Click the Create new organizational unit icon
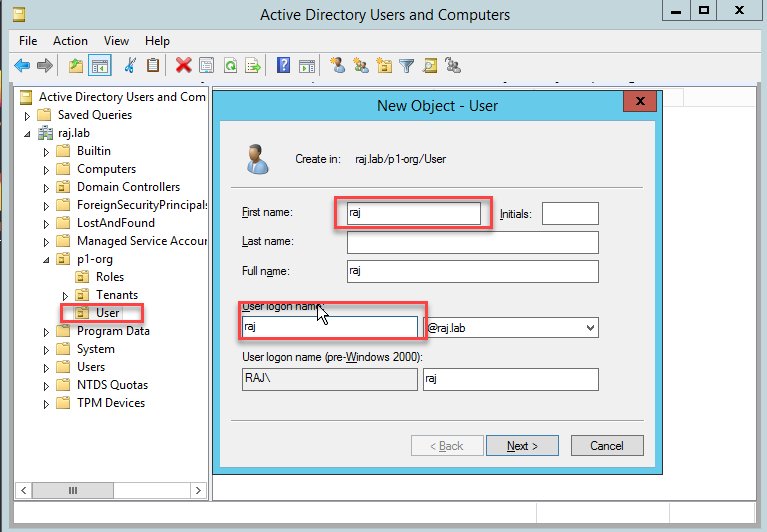The width and height of the screenshot is (767, 532). [384, 65]
